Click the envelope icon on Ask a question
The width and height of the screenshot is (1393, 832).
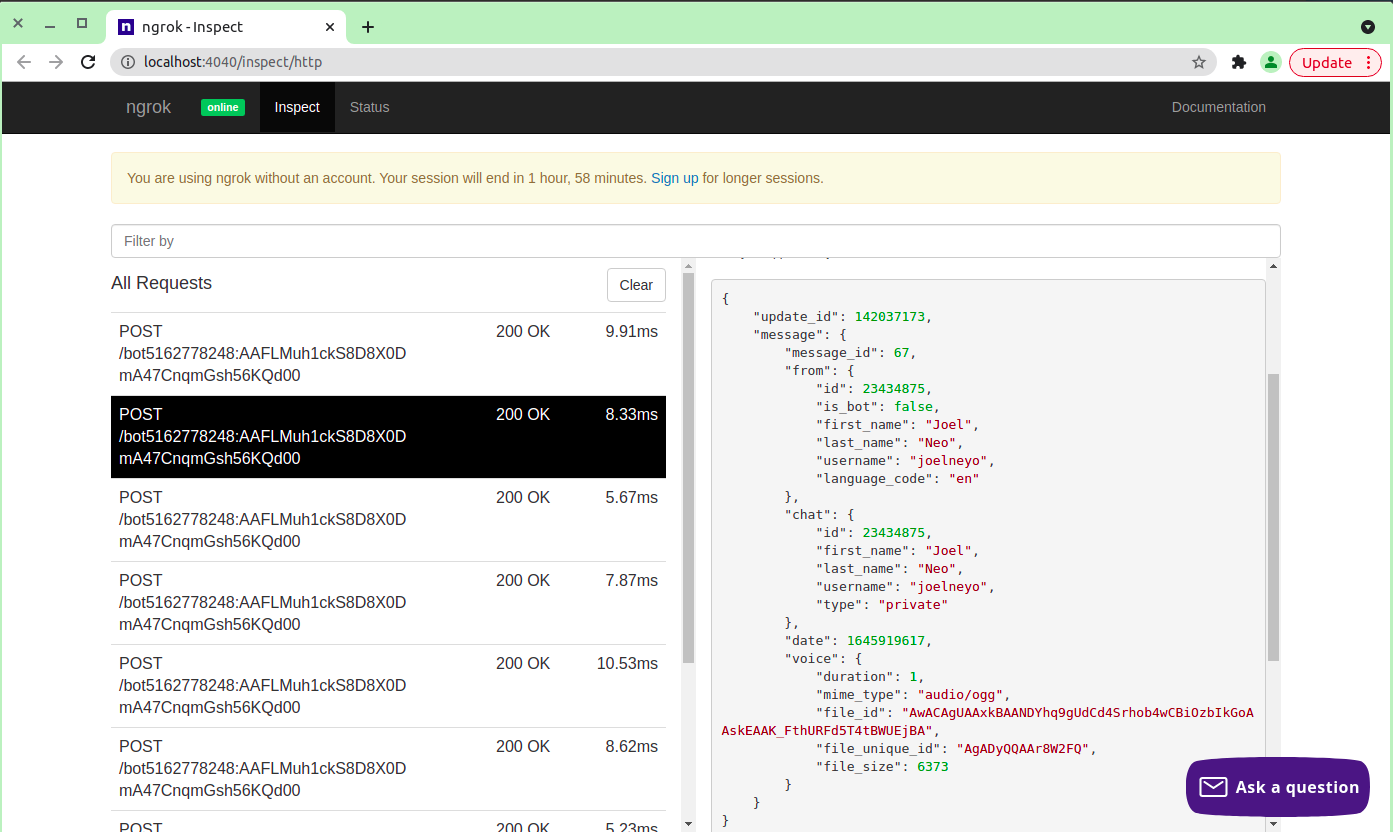tap(1213, 787)
